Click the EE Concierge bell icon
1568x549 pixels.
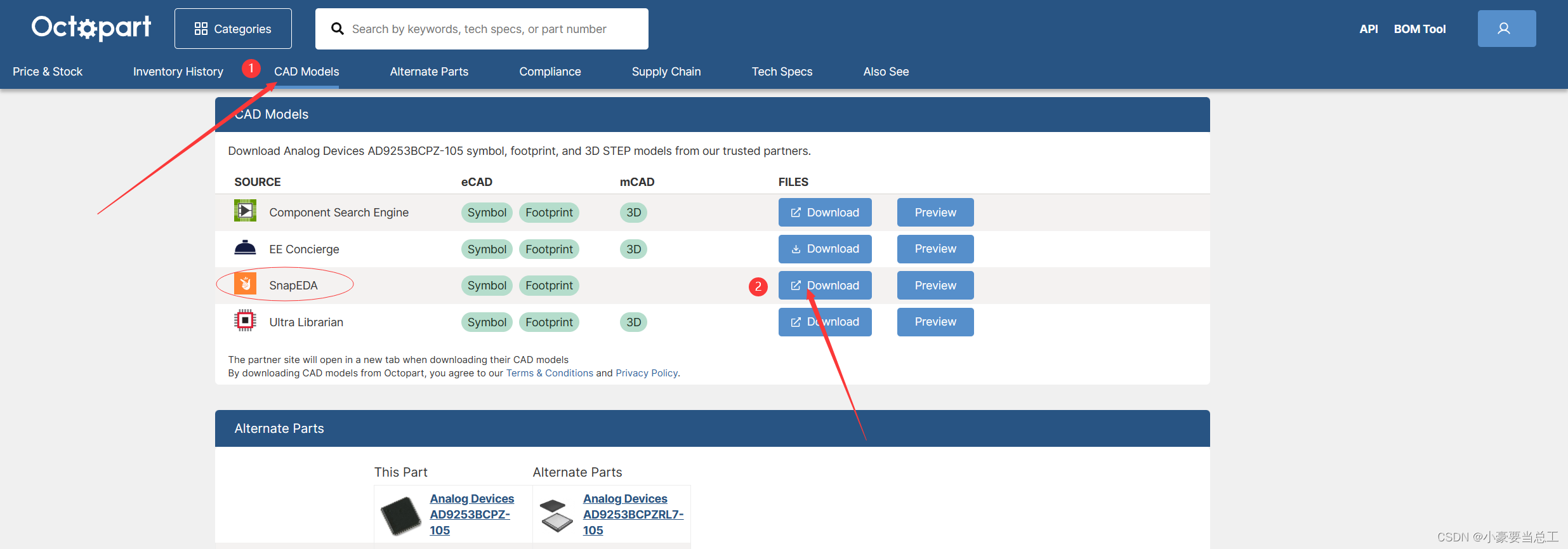pos(245,248)
